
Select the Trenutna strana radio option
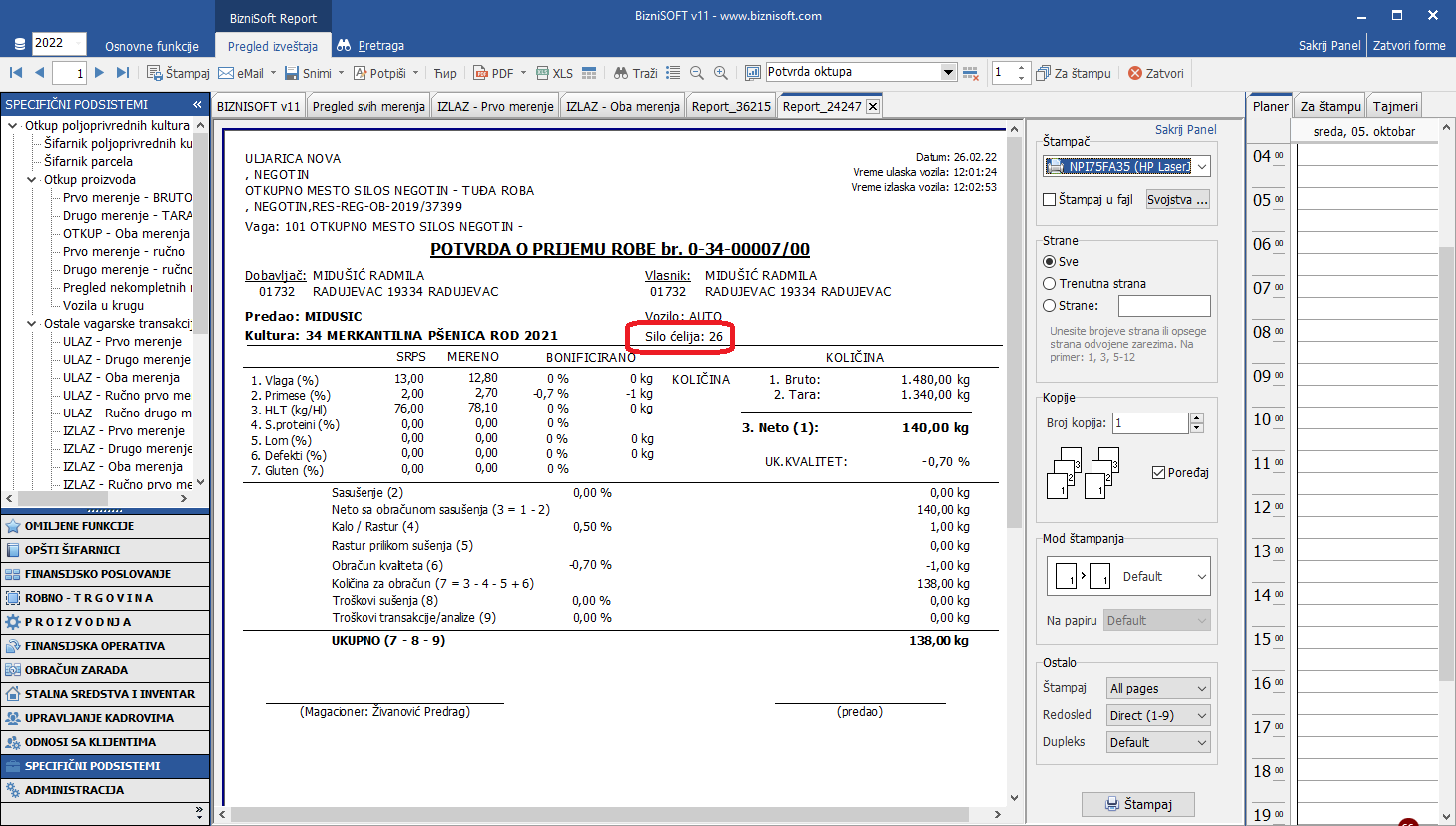pyautogui.click(x=1050, y=284)
